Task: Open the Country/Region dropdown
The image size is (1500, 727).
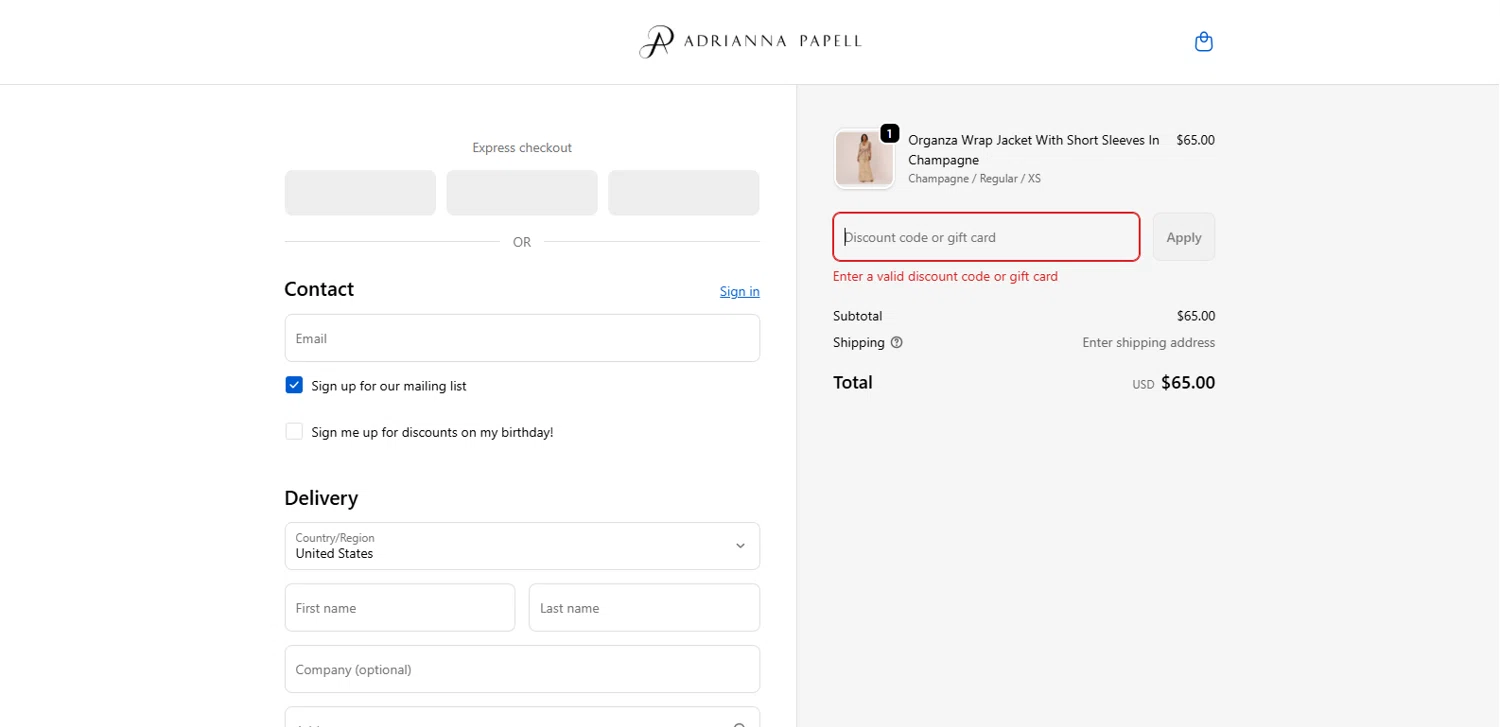Action: tap(522, 546)
